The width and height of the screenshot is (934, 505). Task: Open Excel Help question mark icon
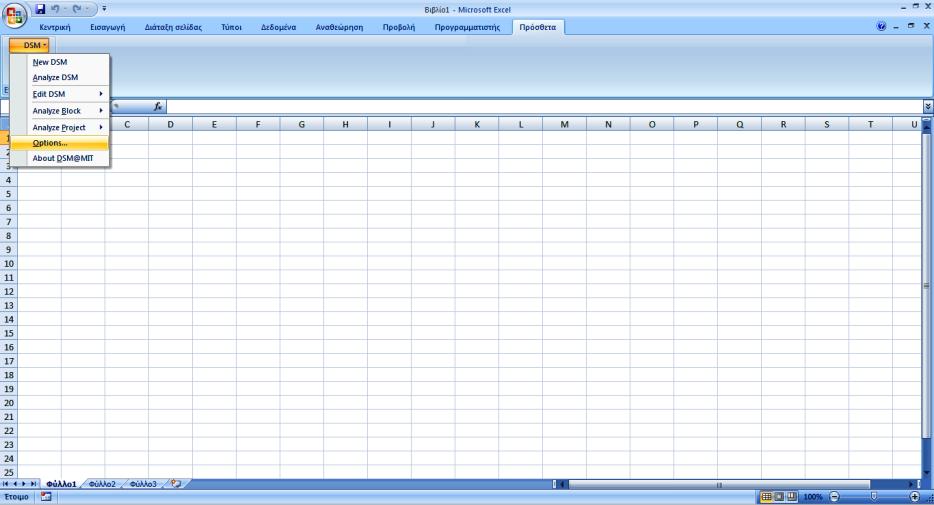click(x=882, y=27)
